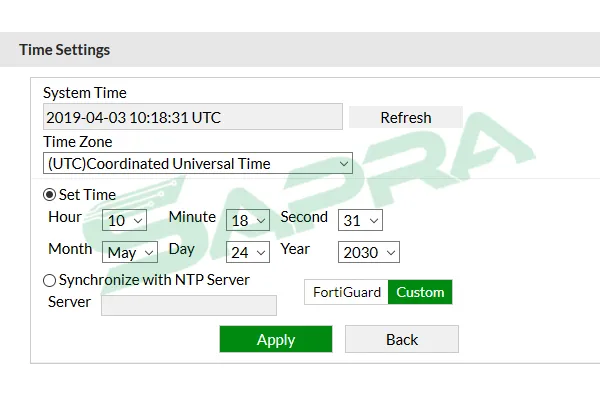Open the Month dropdown showing May

click(130, 252)
